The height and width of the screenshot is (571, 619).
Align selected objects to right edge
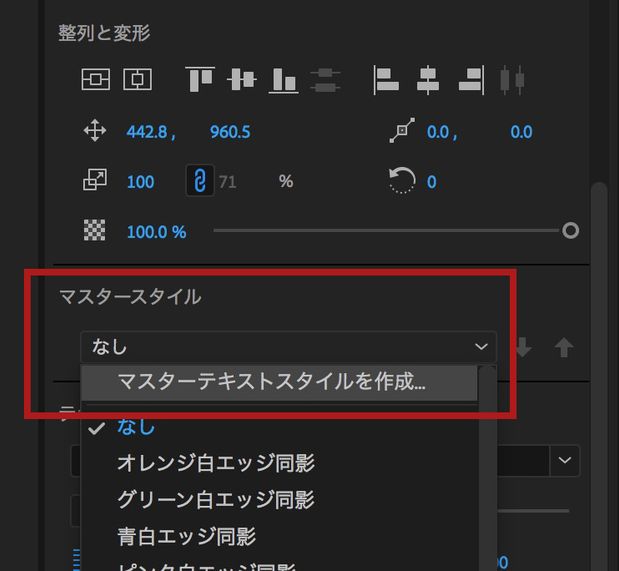click(471, 80)
